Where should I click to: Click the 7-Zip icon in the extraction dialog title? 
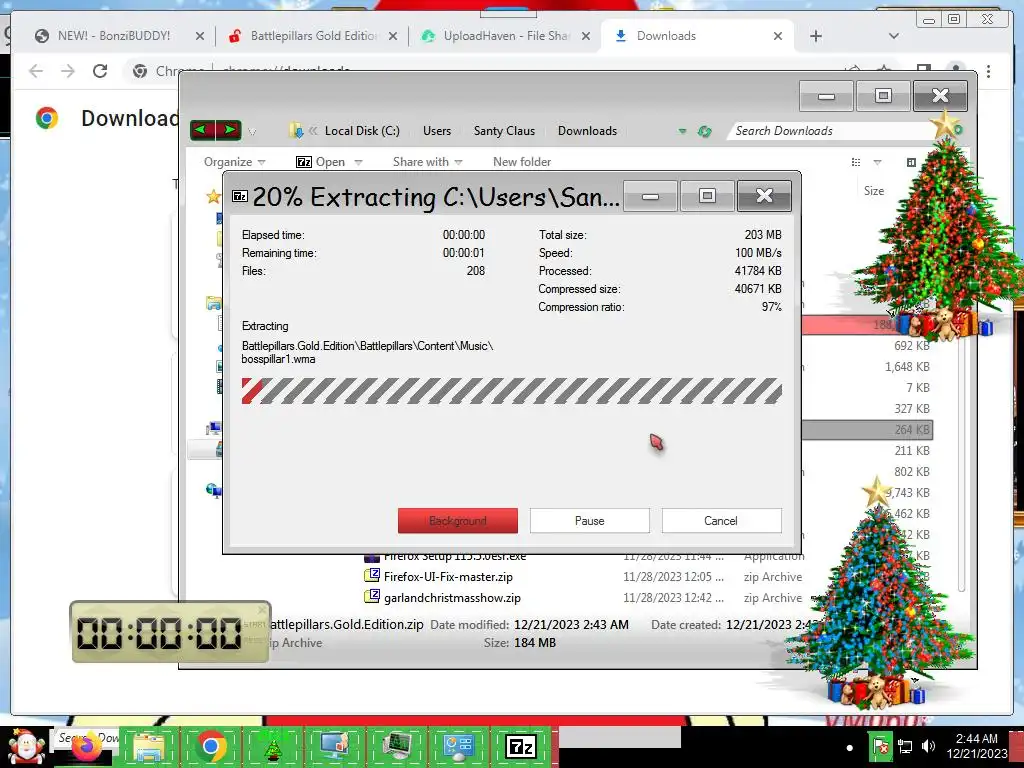240,196
